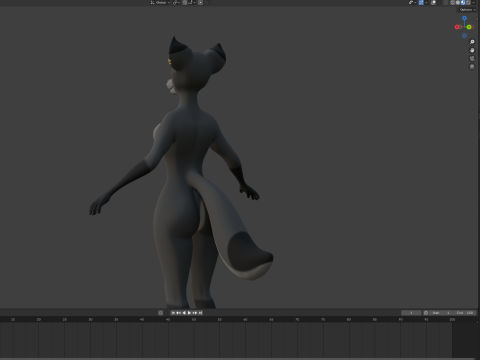Click frame 50 on timeline ruler
The width and height of the screenshot is (480, 360).
[x=194, y=319]
